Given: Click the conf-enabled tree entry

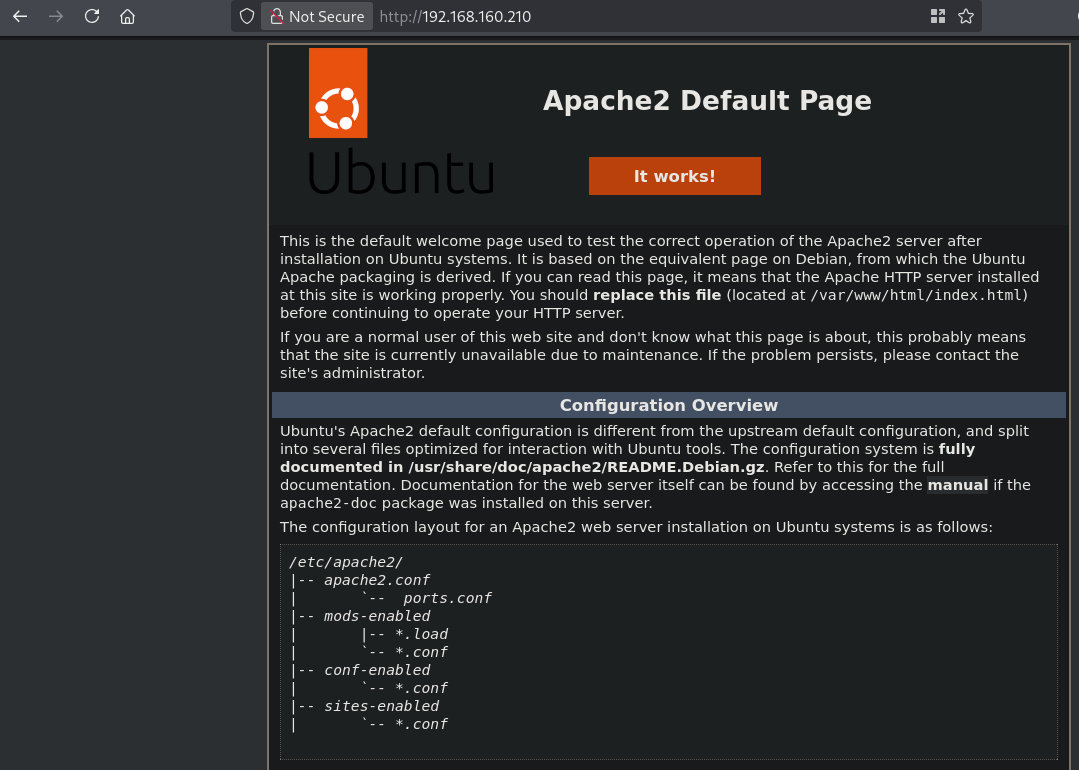Looking at the screenshot, I should [377, 670].
